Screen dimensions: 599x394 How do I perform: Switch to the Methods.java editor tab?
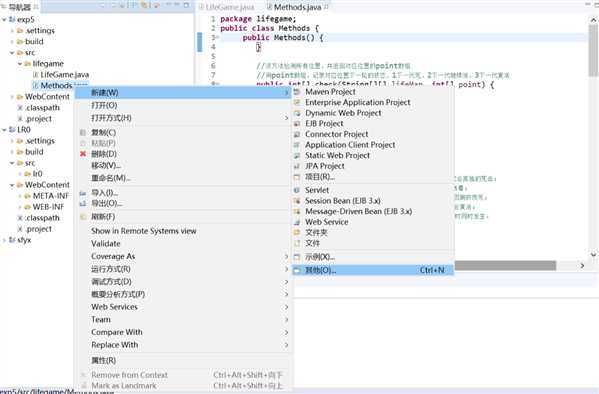coord(297,7)
